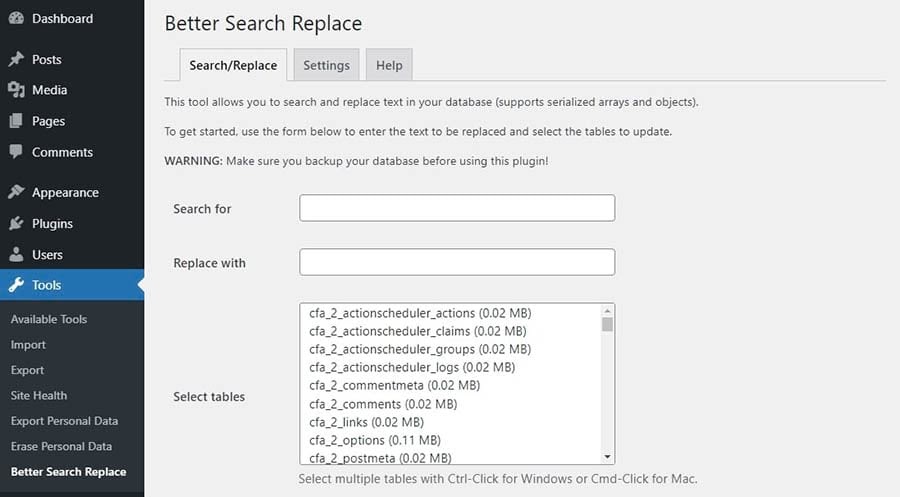Image resolution: width=900 pixels, height=497 pixels.
Task: Click the Media library icon
Action: (16, 90)
